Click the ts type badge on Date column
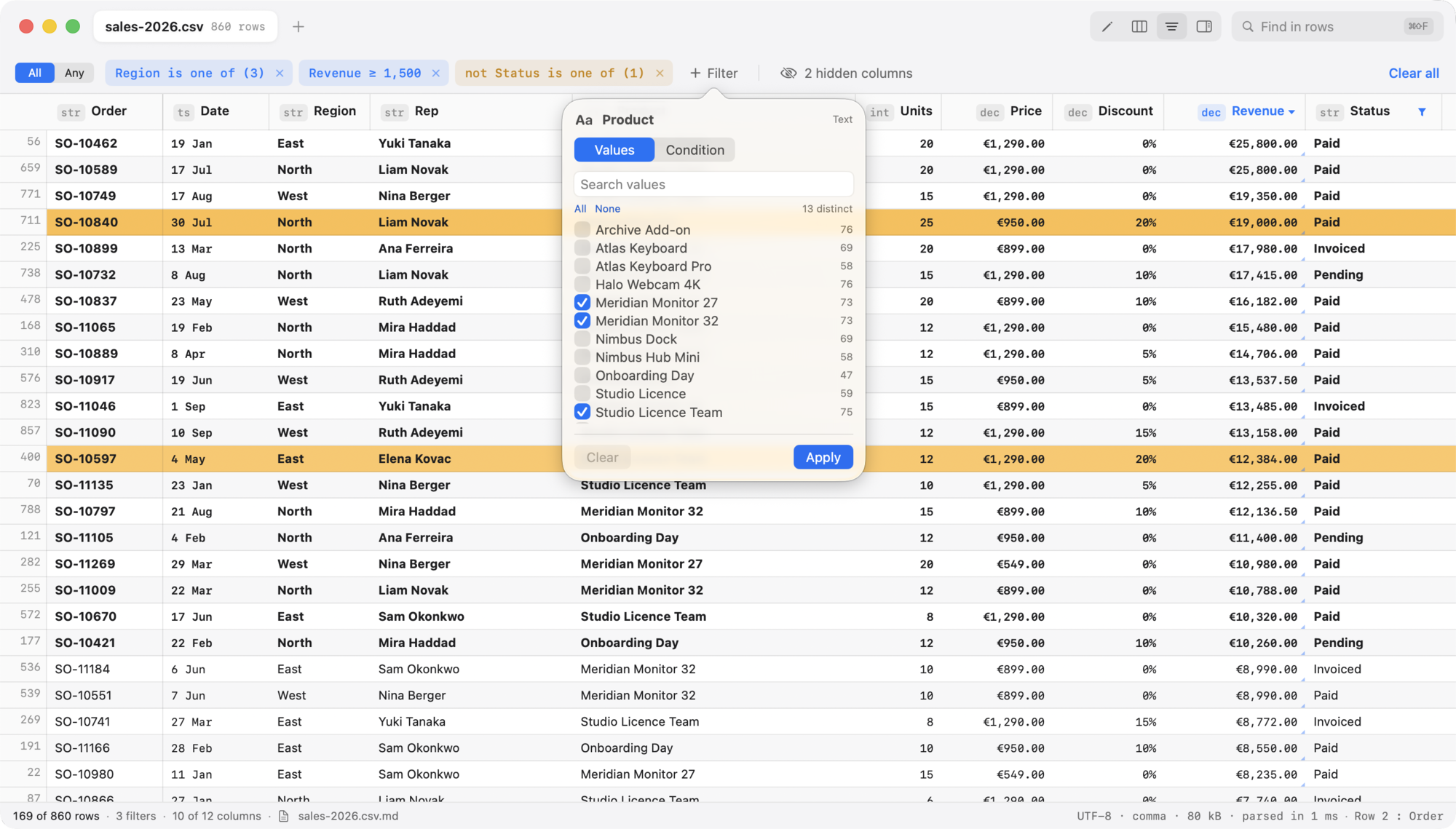Image resolution: width=1456 pixels, height=829 pixels. 183,112
